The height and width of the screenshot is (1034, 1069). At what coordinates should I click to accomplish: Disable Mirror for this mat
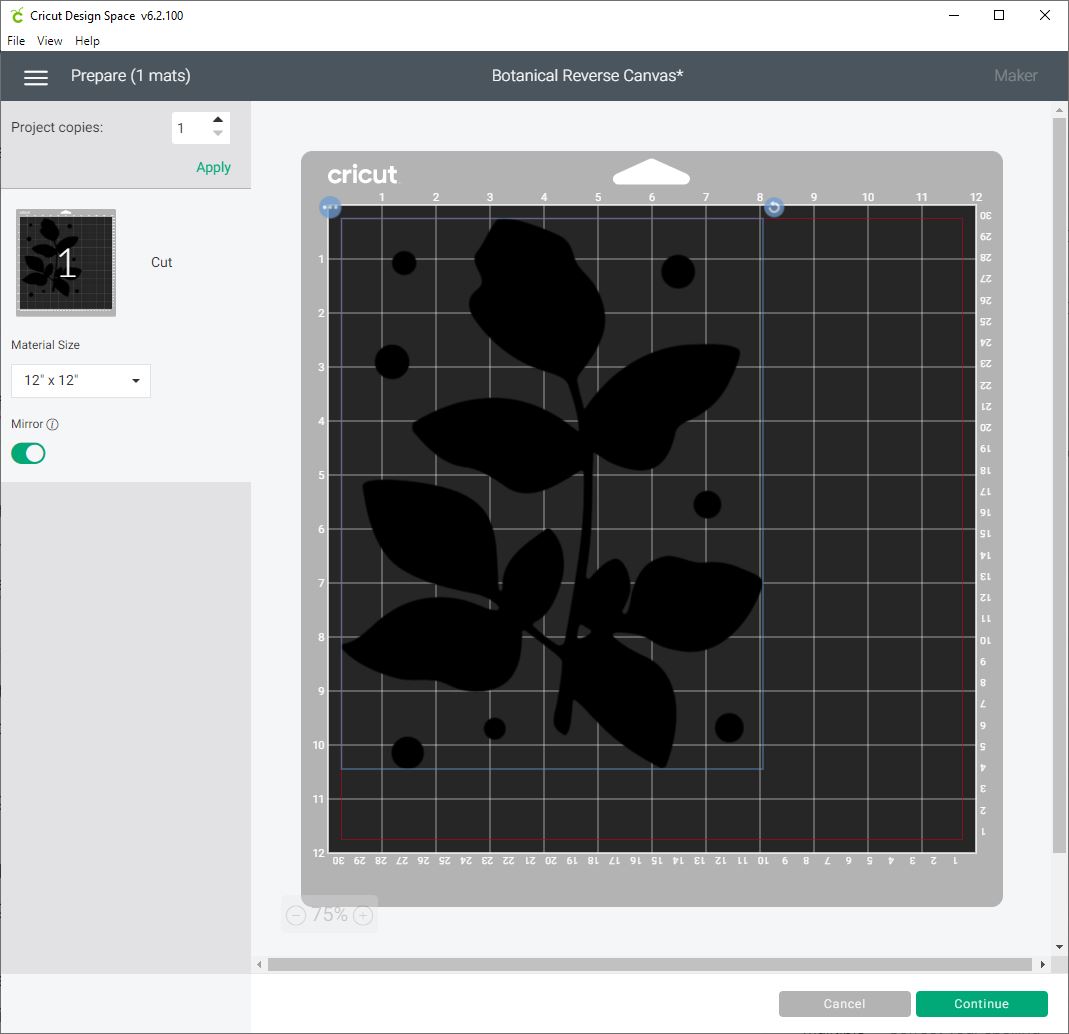28,453
